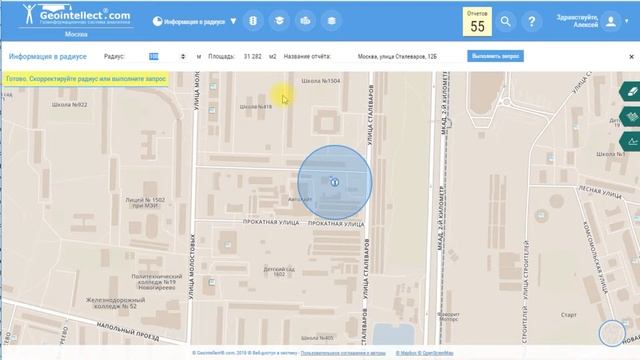Click the pie-chart icon beside Информация в радиусе
640x360 pixels.
tap(158, 21)
